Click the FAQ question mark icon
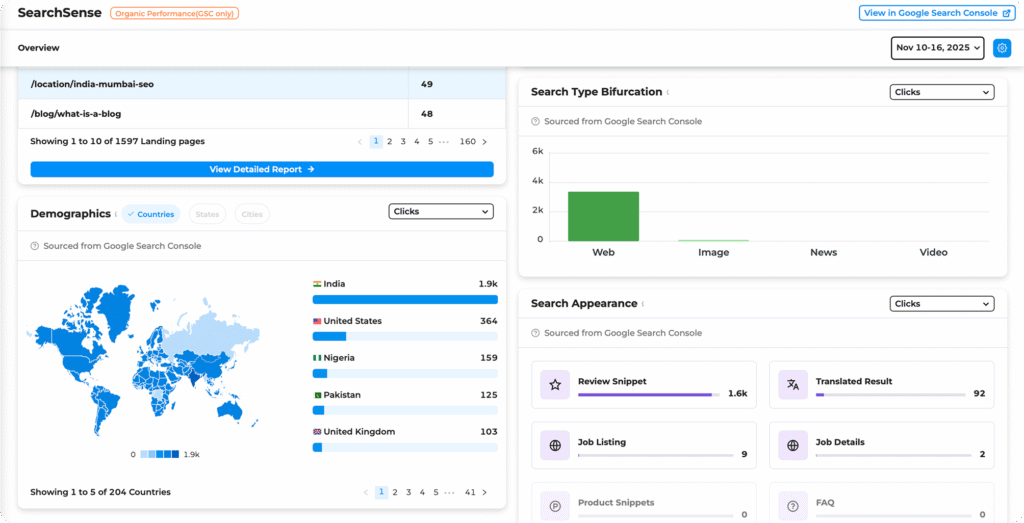The image size is (1024, 523). tap(793, 505)
